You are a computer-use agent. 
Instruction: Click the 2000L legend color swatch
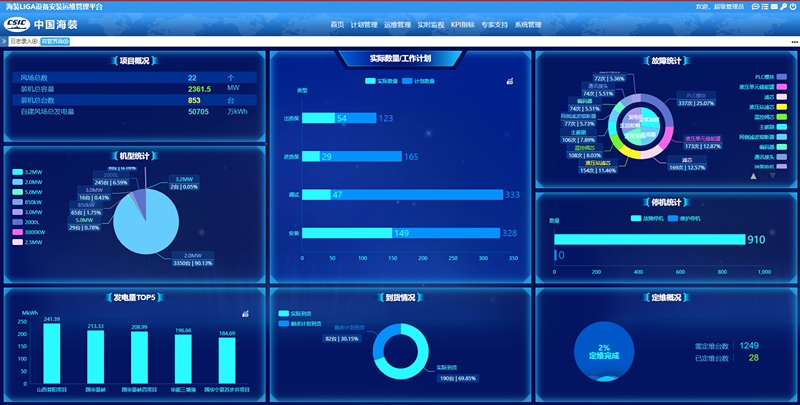(17, 222)
